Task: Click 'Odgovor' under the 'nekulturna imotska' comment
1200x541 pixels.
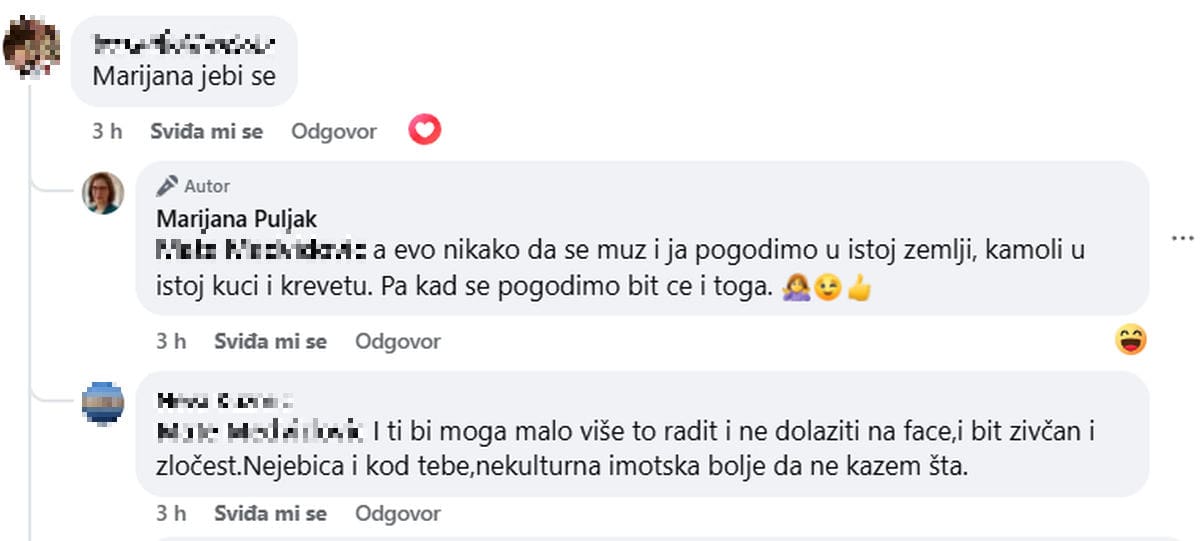Action: [398, 513]
